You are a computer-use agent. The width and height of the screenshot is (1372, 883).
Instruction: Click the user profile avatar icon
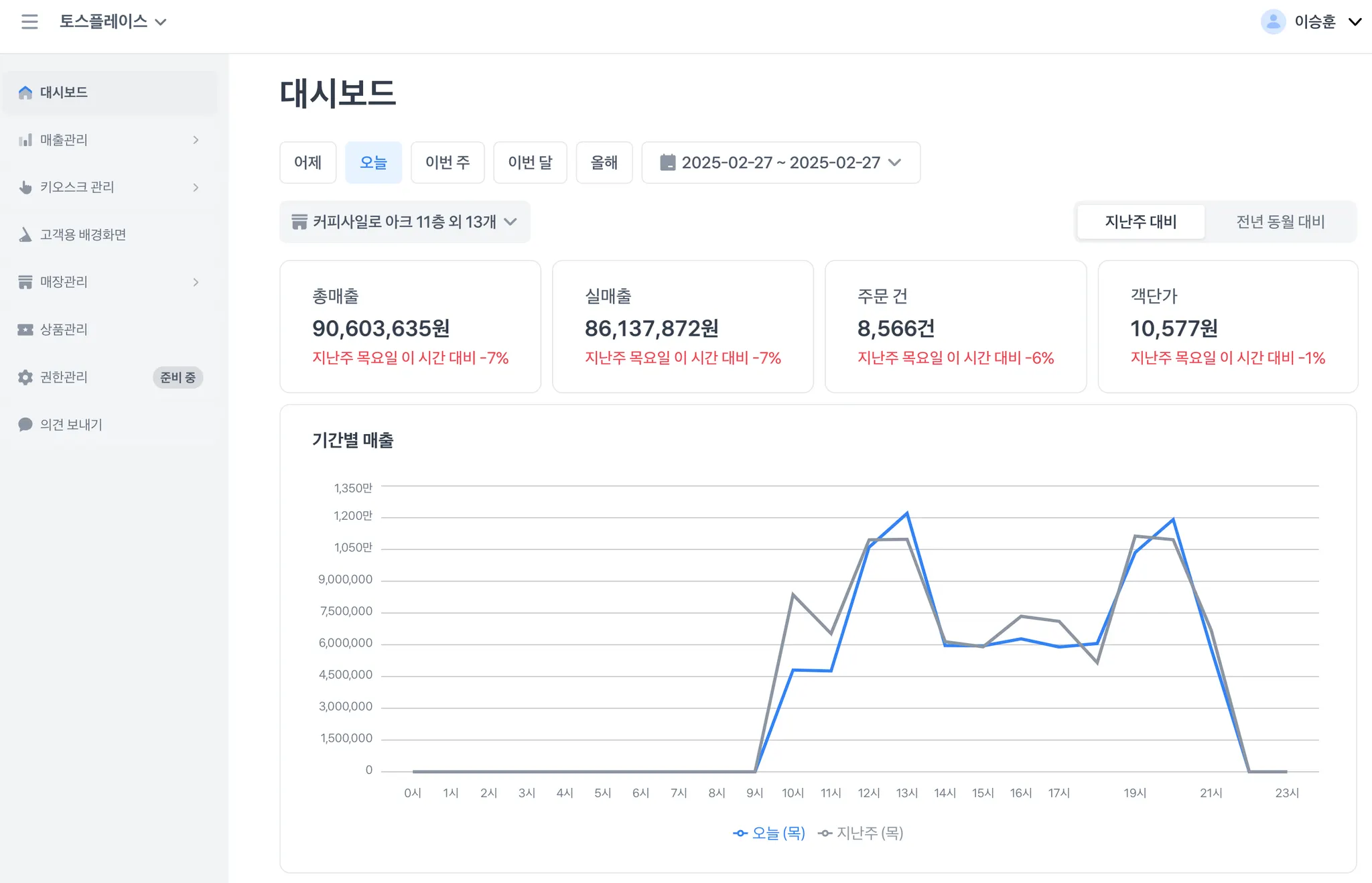(1273, 21)
